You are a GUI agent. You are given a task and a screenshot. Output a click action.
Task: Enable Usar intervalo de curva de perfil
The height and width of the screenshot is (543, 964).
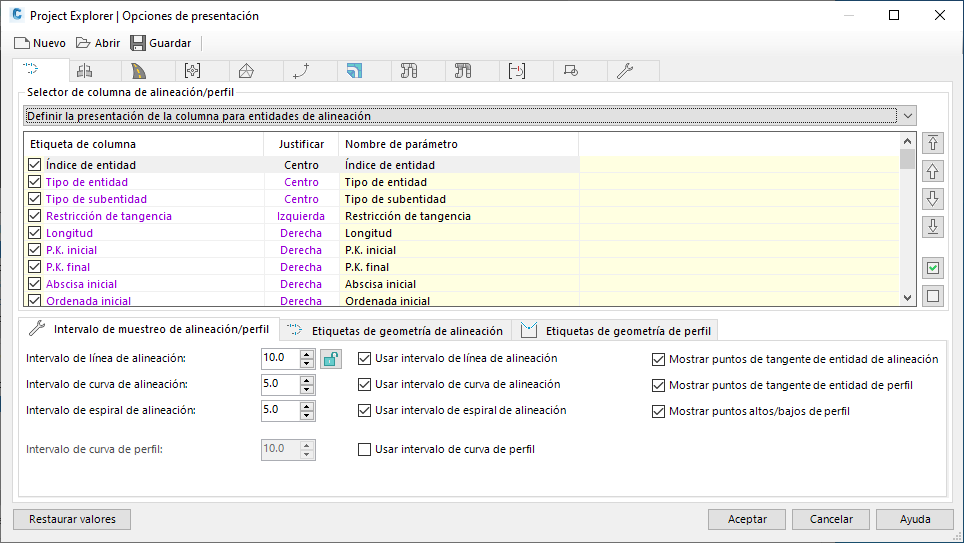click(365, 450)
